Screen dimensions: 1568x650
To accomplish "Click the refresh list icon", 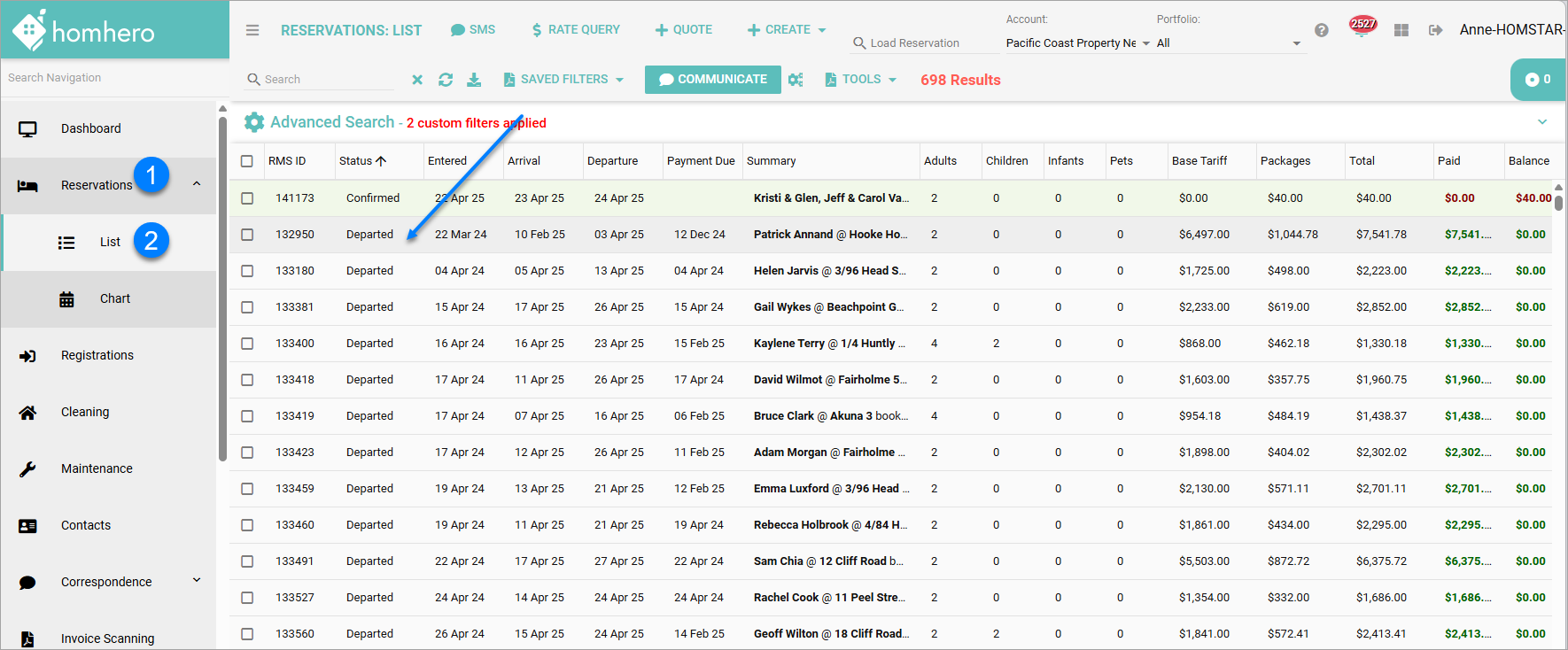I will click(446, 80).
